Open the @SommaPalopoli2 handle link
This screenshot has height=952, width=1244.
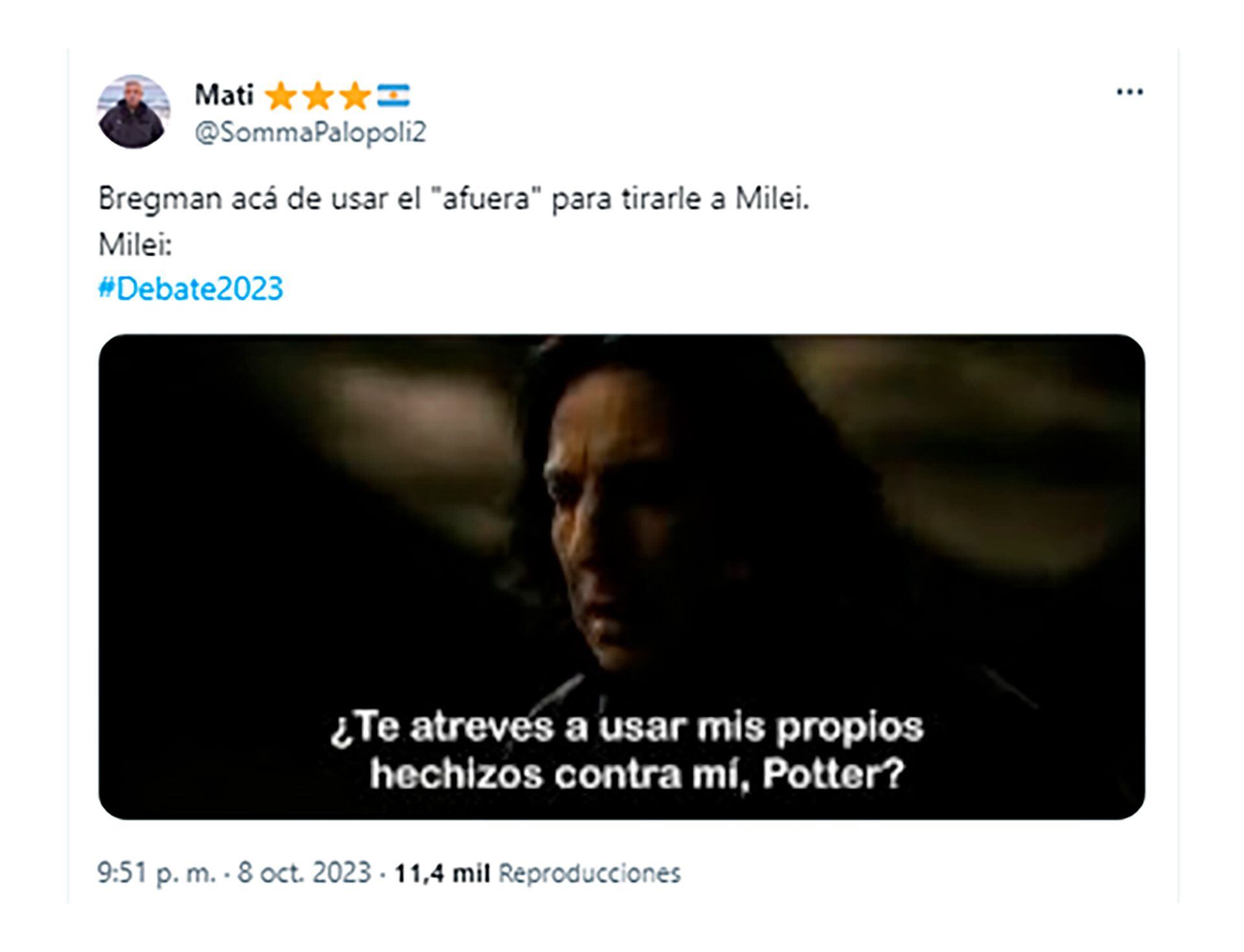[x=310, y=132]
